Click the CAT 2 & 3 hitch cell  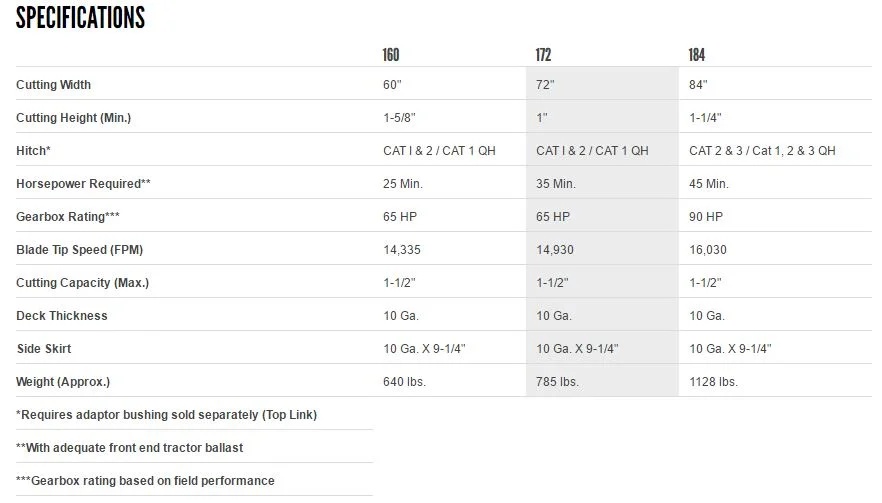762,151
